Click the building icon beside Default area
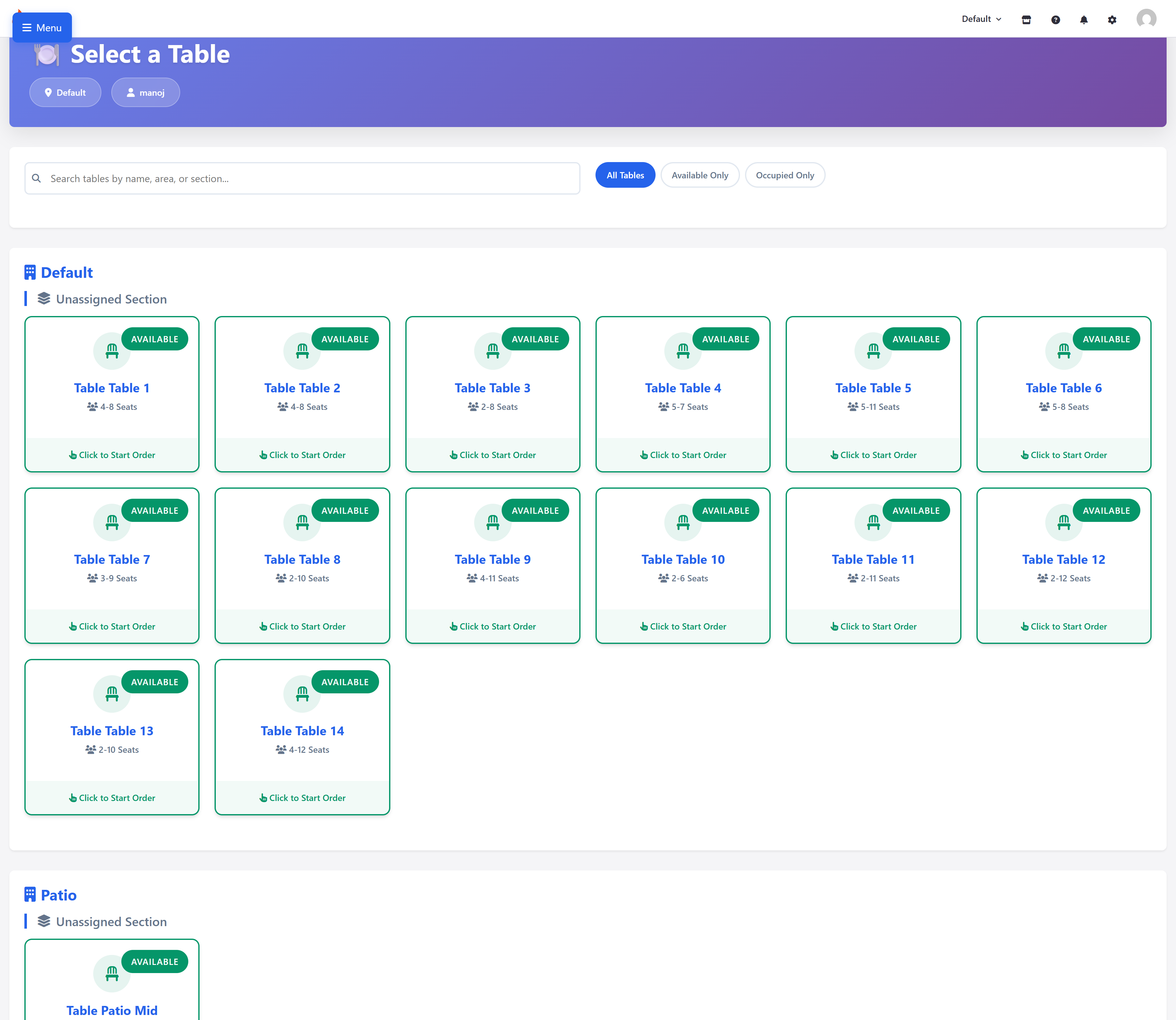Screen dimensions: 1176x1020 coord(30,272)
